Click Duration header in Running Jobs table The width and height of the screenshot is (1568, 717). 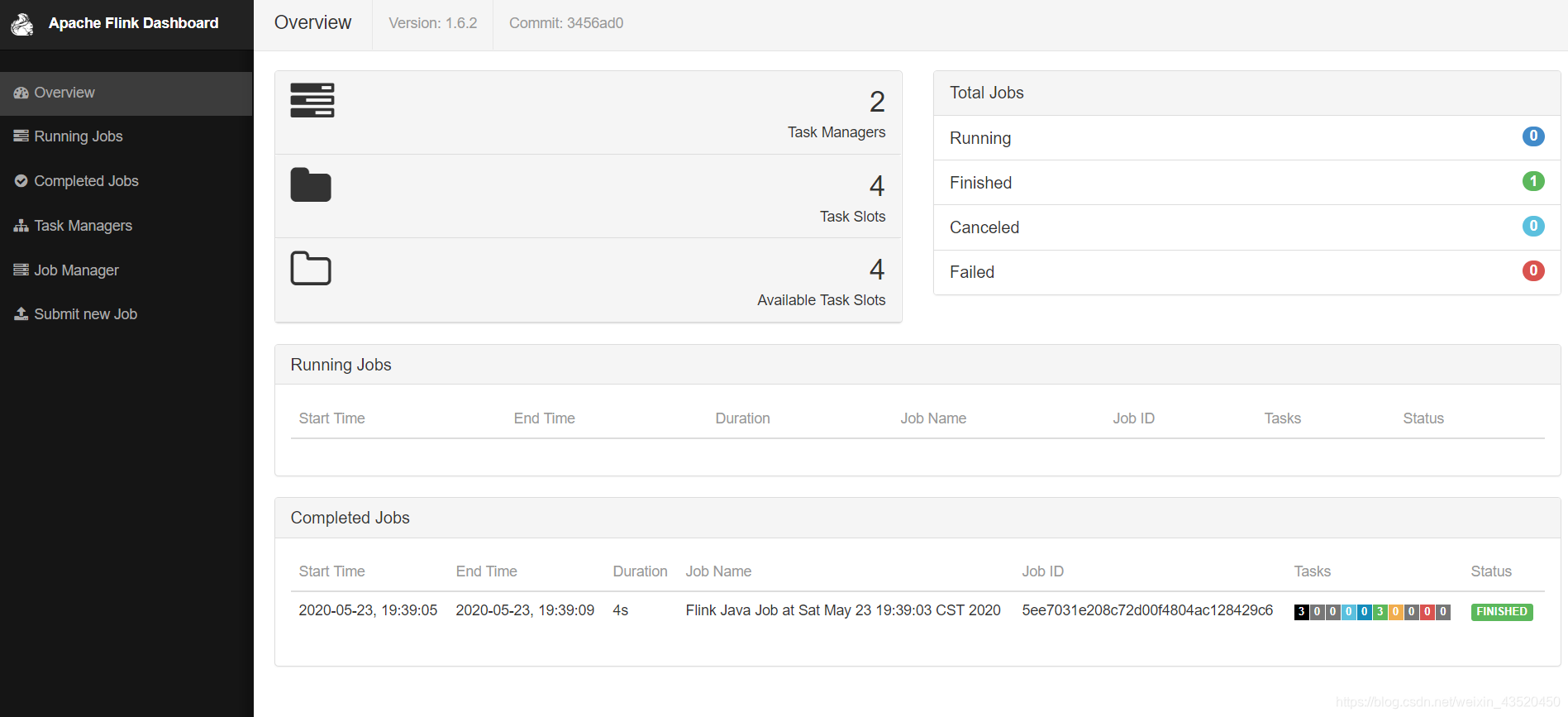[742, 418]
